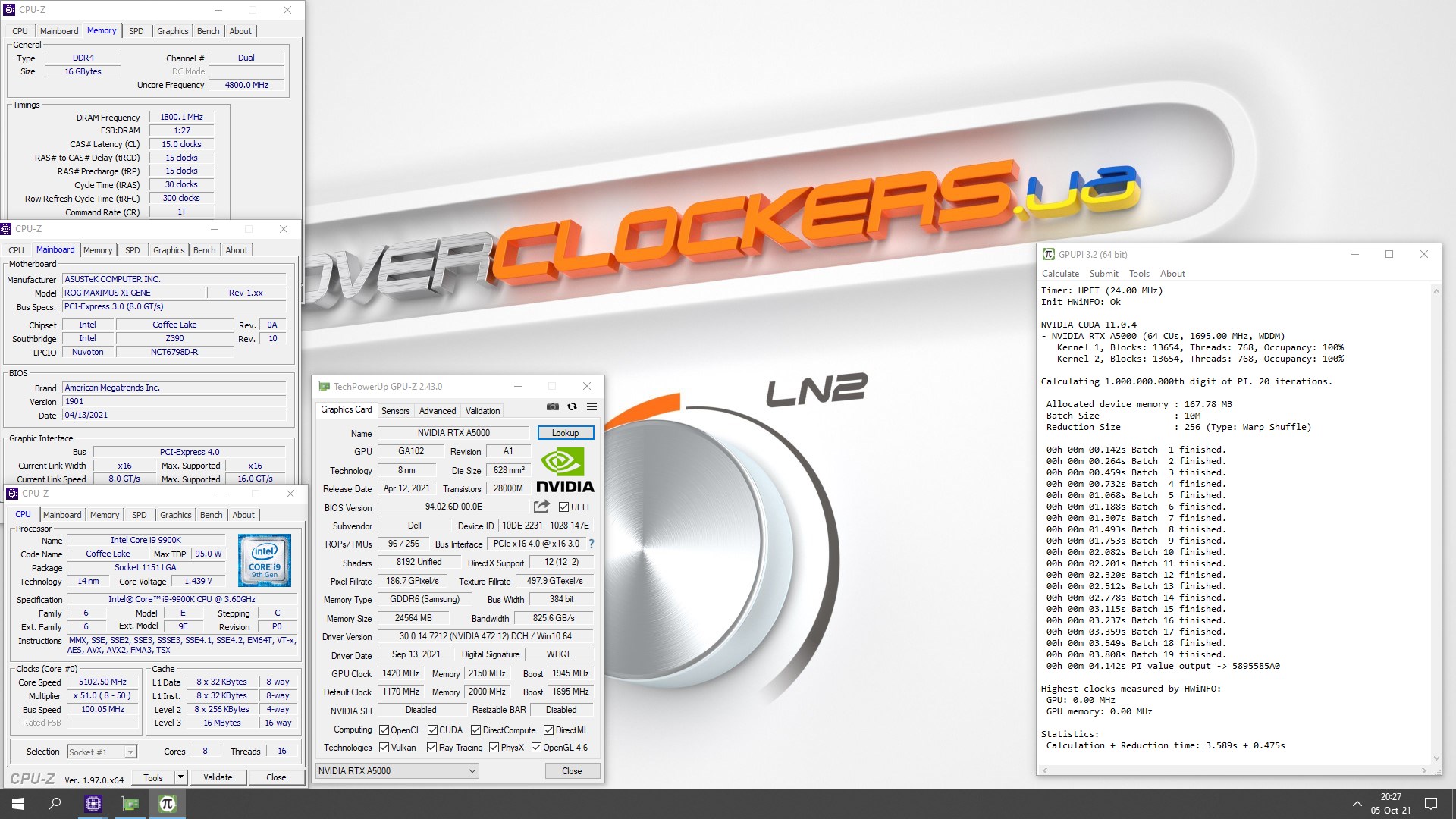Select the Bench tab in CPU-Z Mainboard window
1456x819 pixels.
[x=204, y=250]
